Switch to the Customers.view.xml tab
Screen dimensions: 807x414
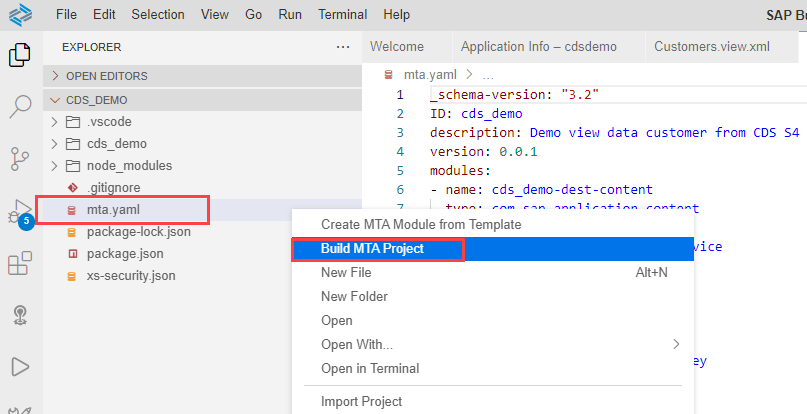711,47
